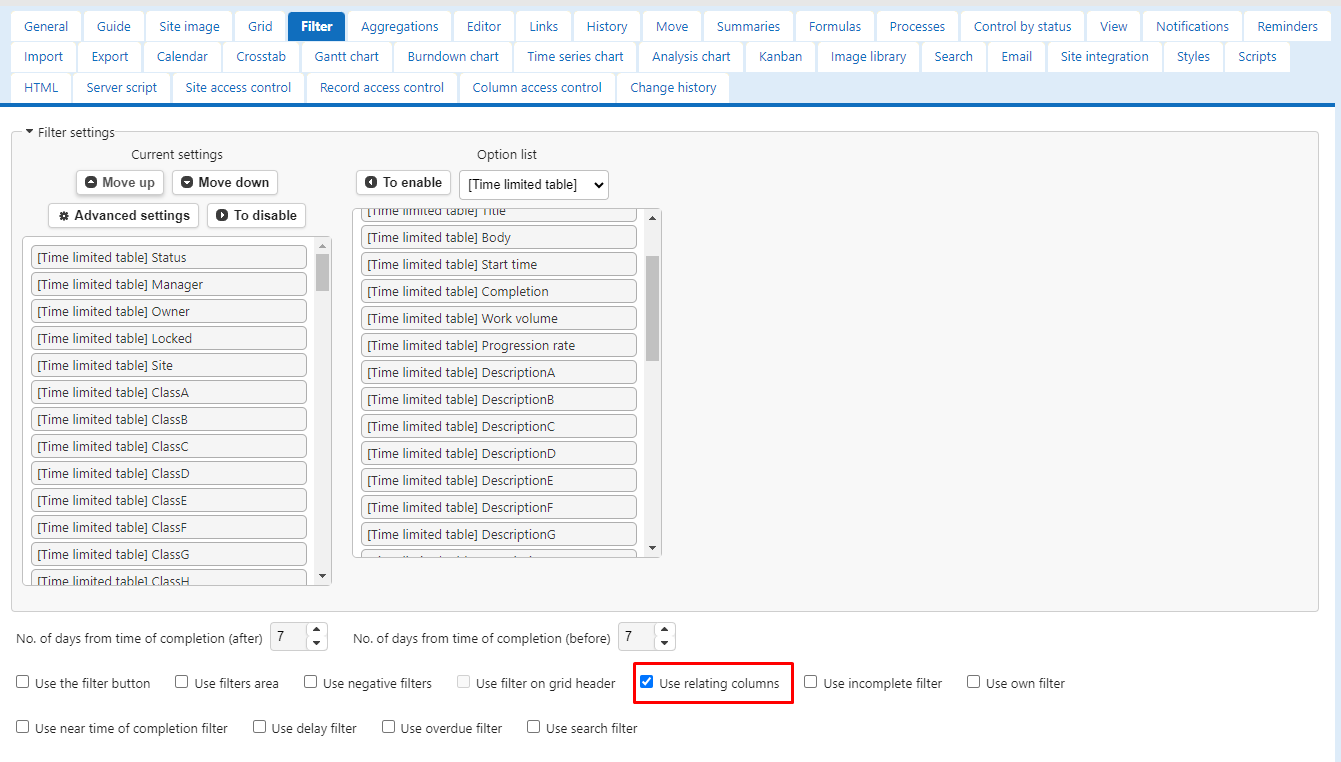Viewport: 1341px width, 762px height.
Task: Open the Notifications tab
Action: tap(1193, 26)
